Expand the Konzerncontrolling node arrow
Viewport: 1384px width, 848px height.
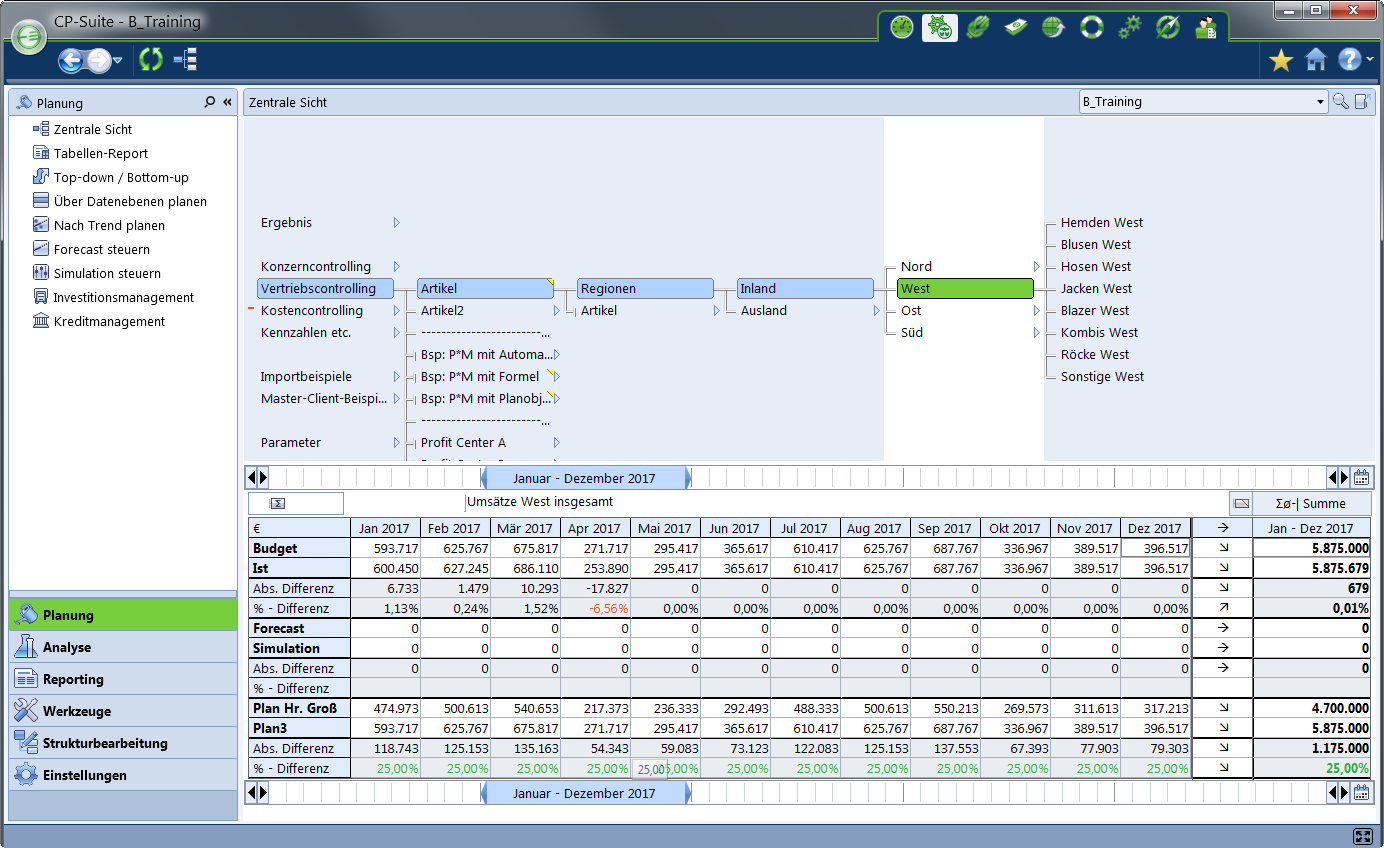tap(396, 267)
